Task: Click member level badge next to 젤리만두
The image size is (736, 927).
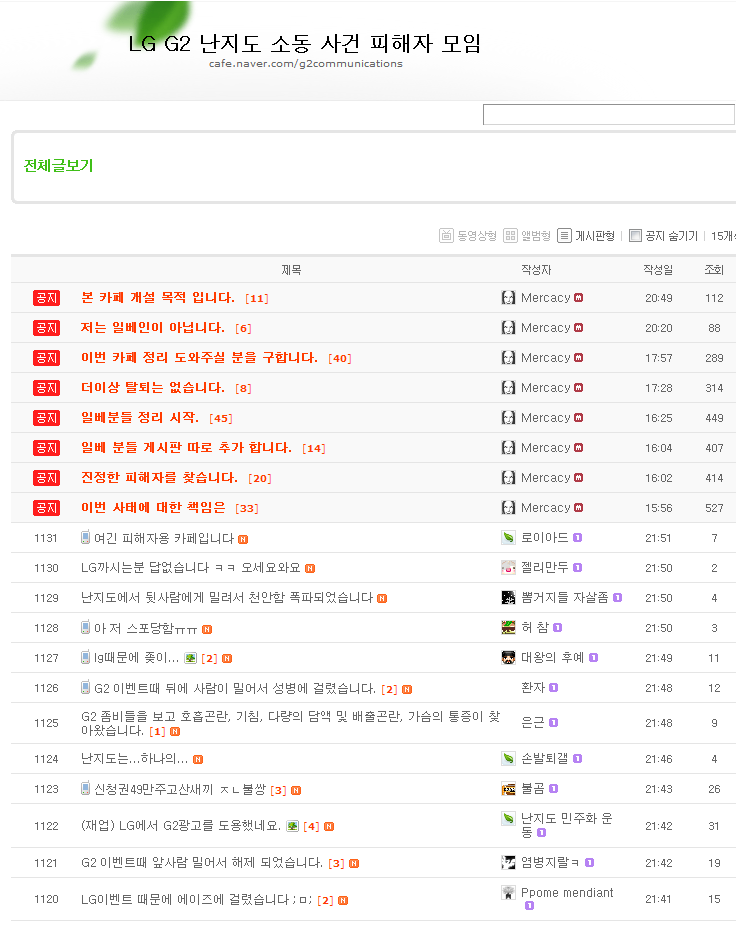Action: pyautogui.click(x=578, y=568)
